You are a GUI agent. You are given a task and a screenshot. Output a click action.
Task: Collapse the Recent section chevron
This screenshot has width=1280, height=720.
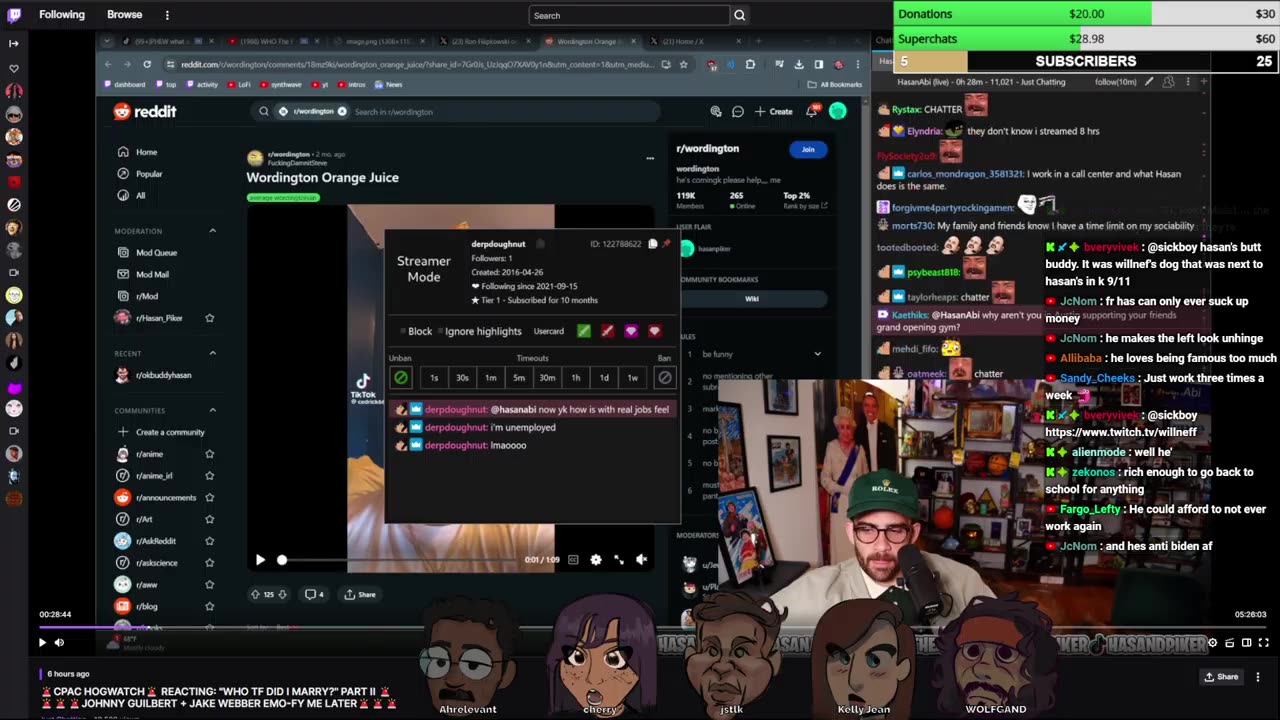tap(212, 353)
